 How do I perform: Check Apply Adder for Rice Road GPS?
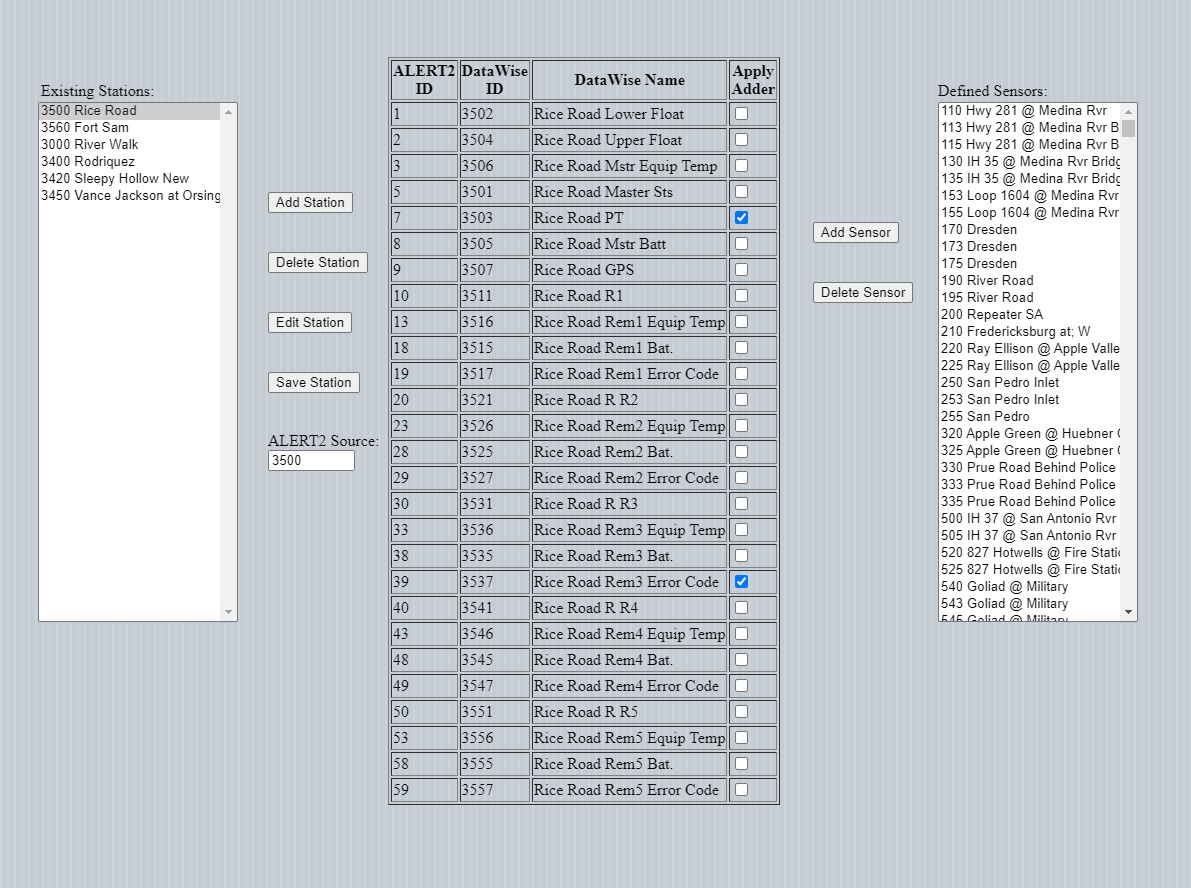[x=741, y=270]
